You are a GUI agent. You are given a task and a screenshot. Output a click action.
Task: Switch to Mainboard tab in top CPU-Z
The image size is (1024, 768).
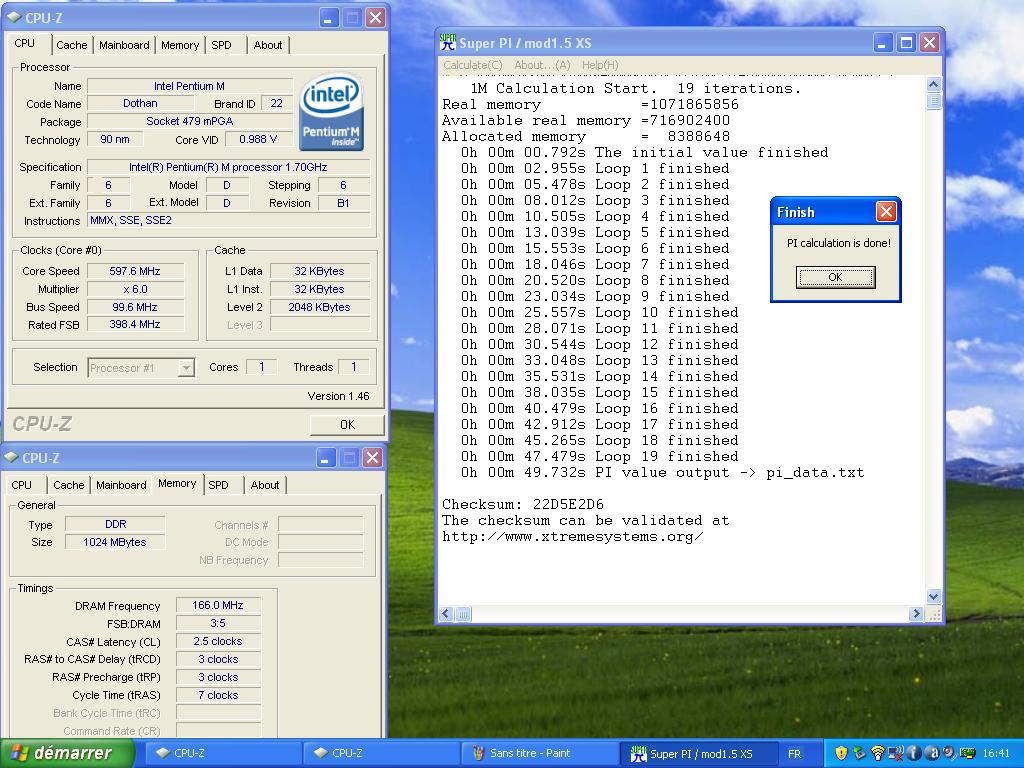[124, 45]
